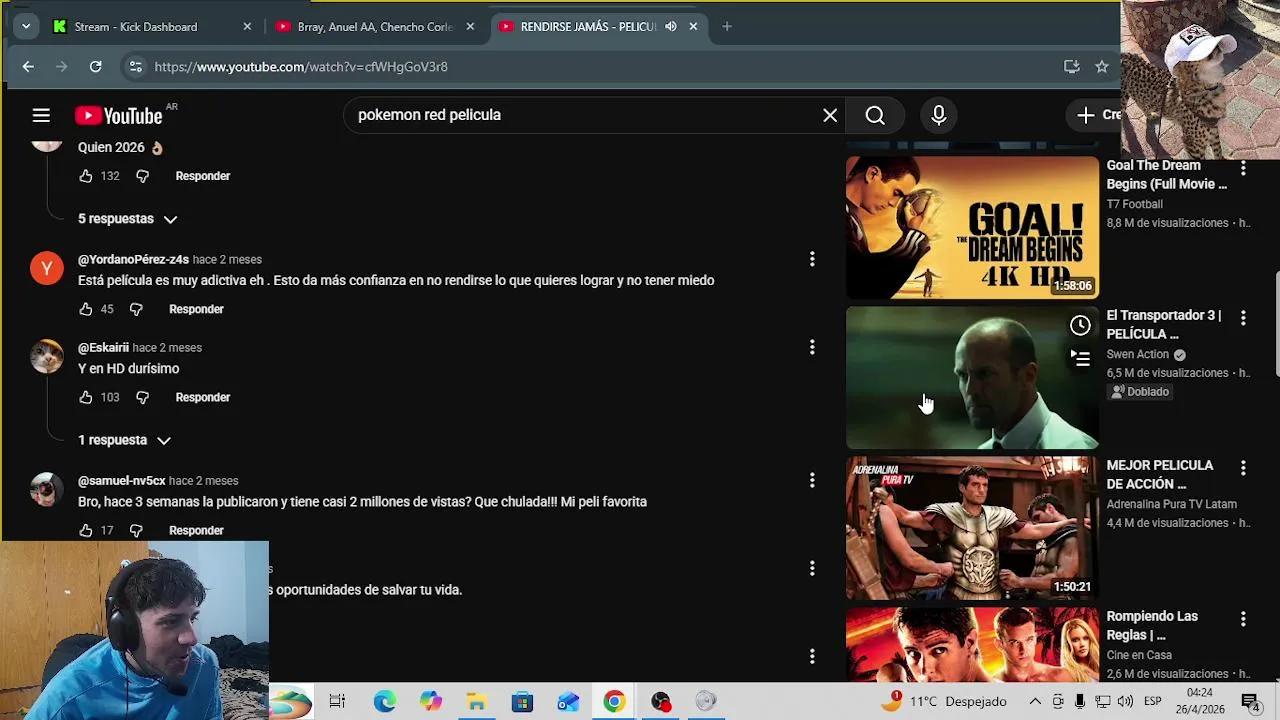Open Task View in the taskbar
Image resolution: width=1280 pixels, height=720 pixels.
tap(337, 702)
